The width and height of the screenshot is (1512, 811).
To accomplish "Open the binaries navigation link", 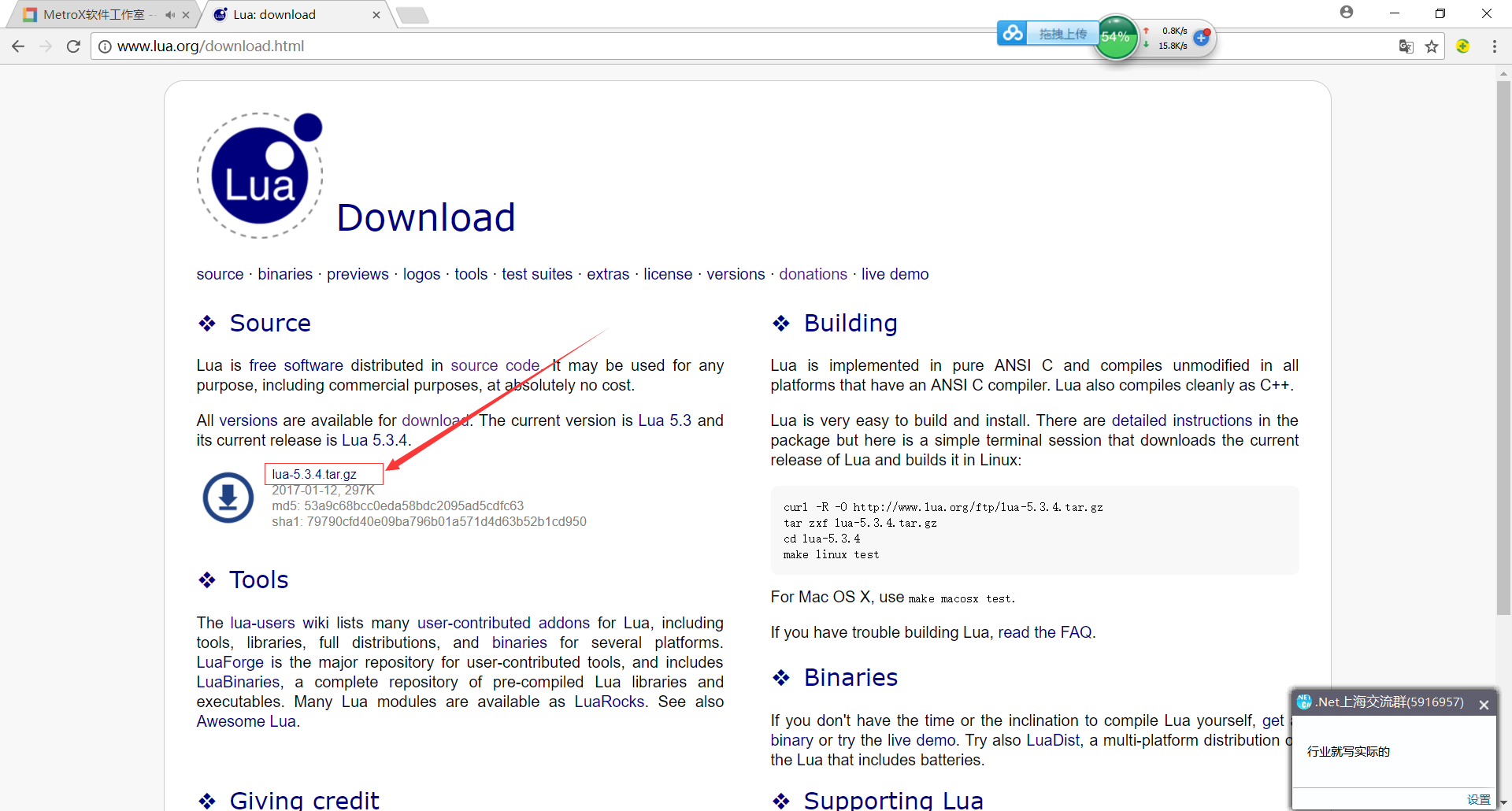I will tap(285, 274).
